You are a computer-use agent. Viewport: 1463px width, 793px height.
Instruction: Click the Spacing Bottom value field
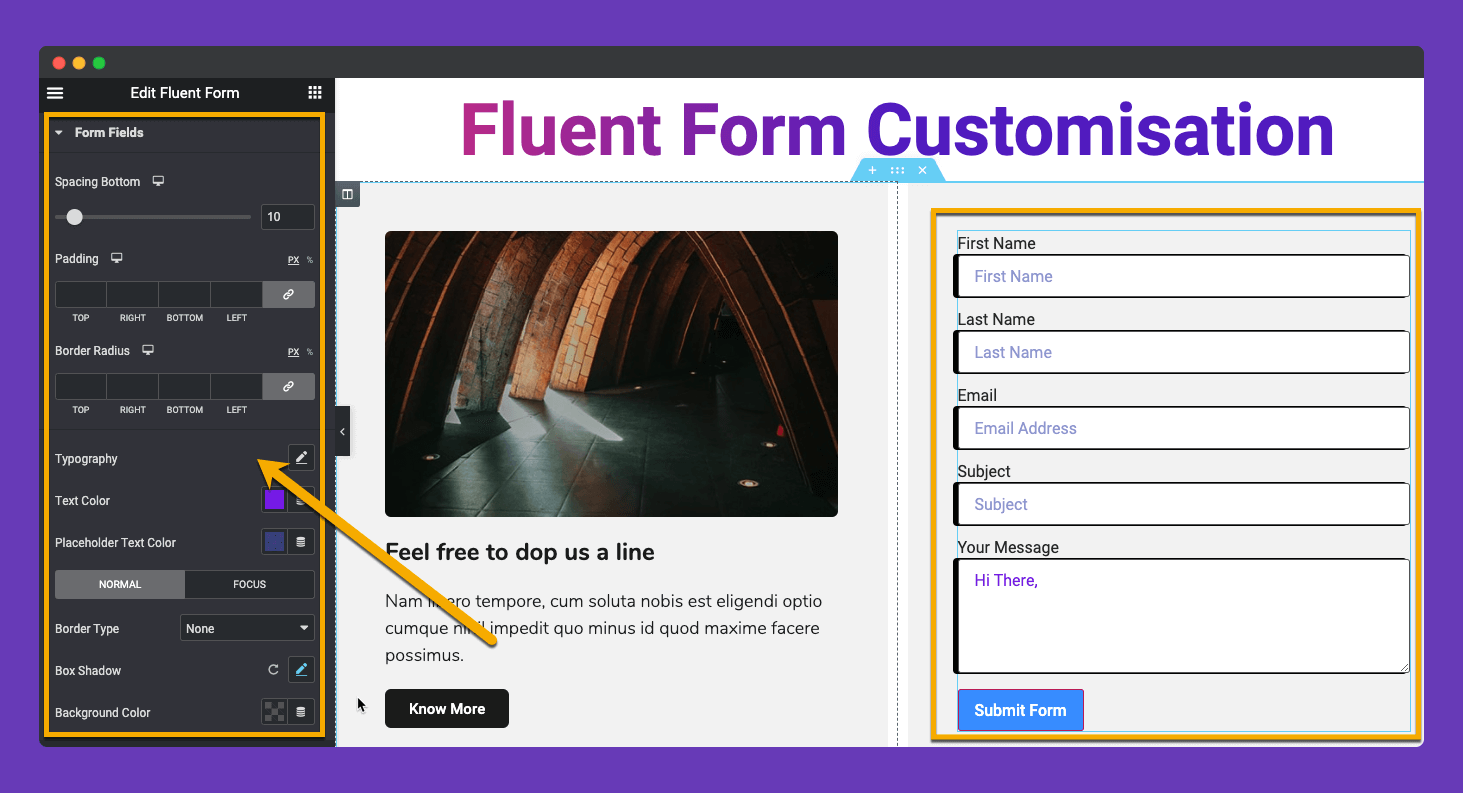[288, 216]
